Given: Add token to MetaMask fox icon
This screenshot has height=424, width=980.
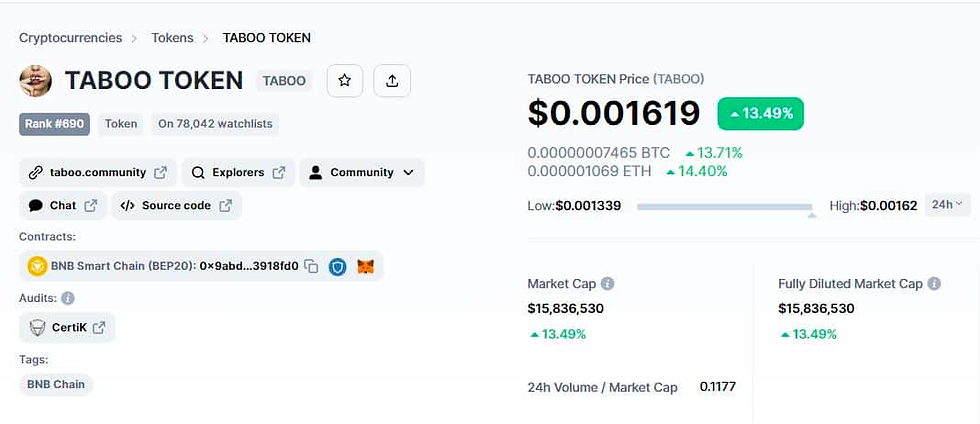Looking at the screenshot, I should coord(366,267).
